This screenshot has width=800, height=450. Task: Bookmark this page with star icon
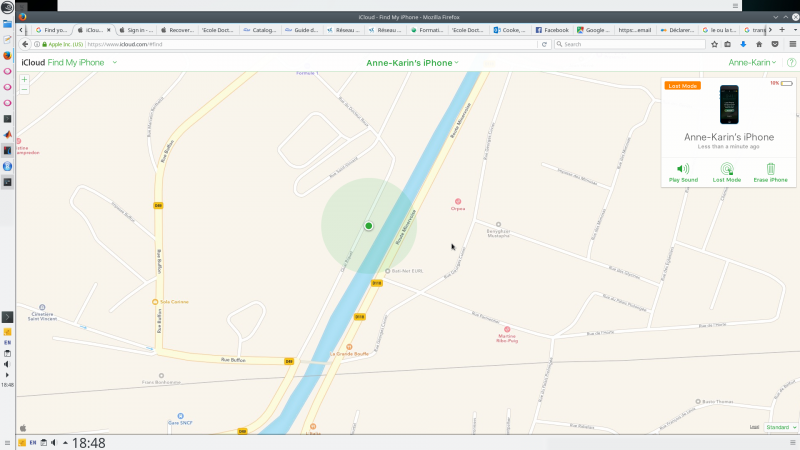click(714, 44)
